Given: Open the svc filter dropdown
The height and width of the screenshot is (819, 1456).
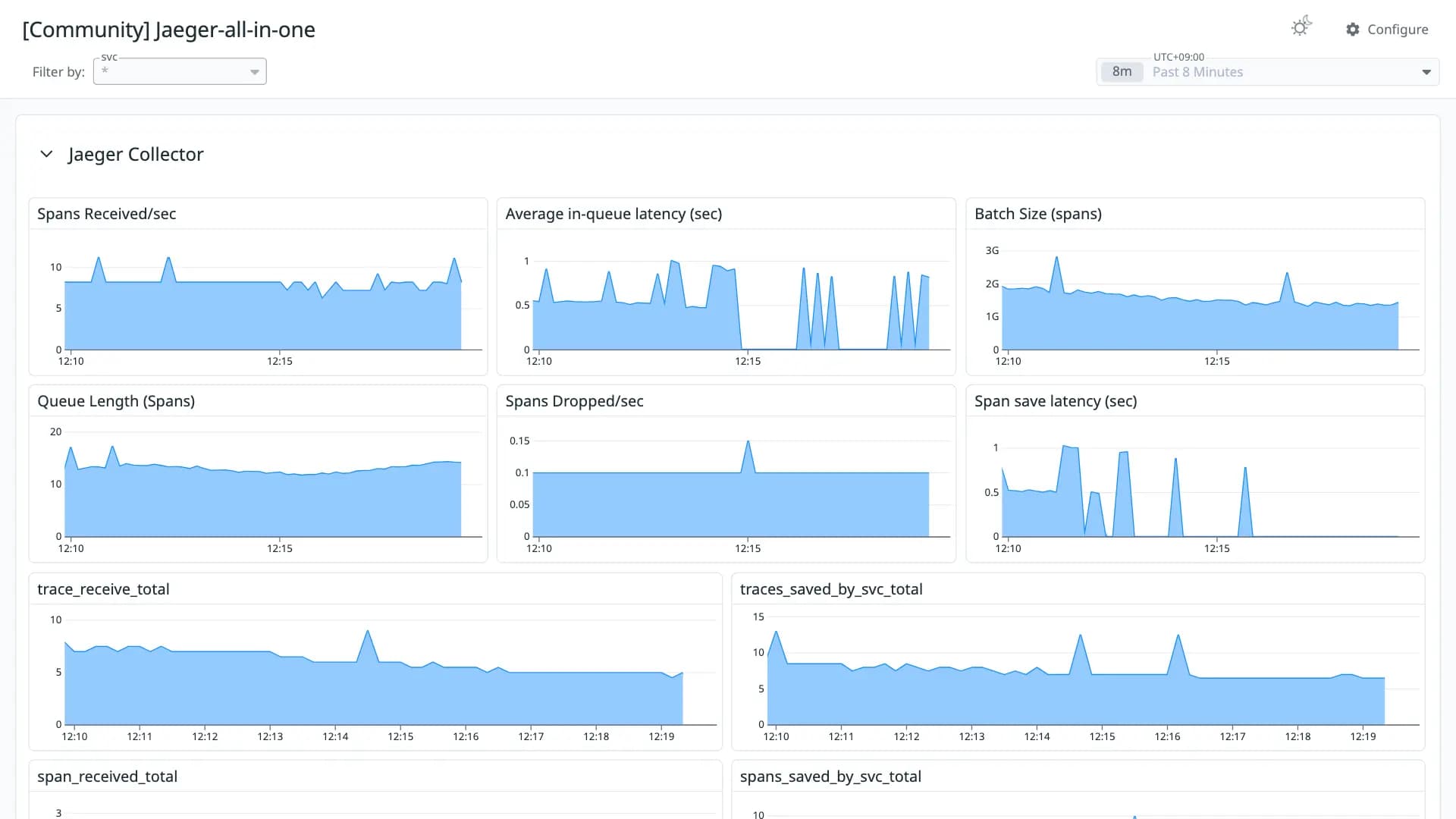Looking at the screenshot, I should coord(180,71).
